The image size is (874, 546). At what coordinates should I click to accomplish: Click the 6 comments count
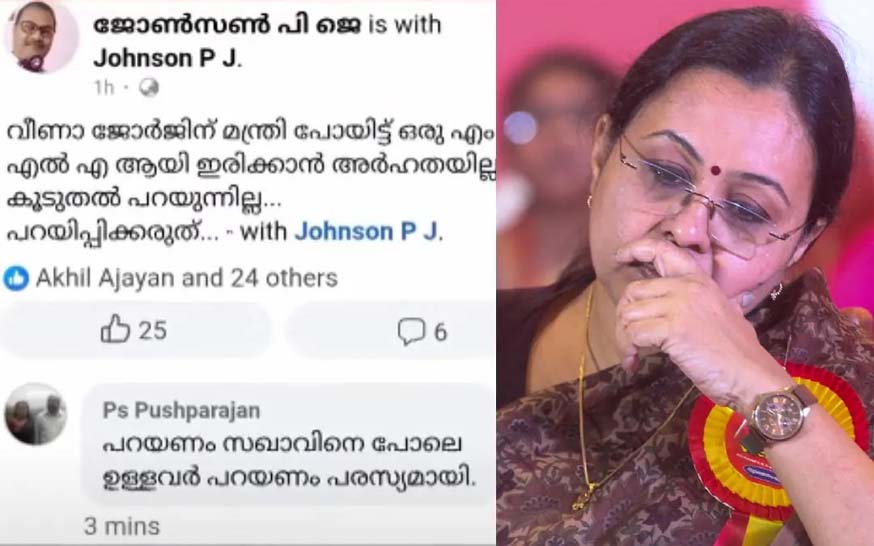(440, 333)
